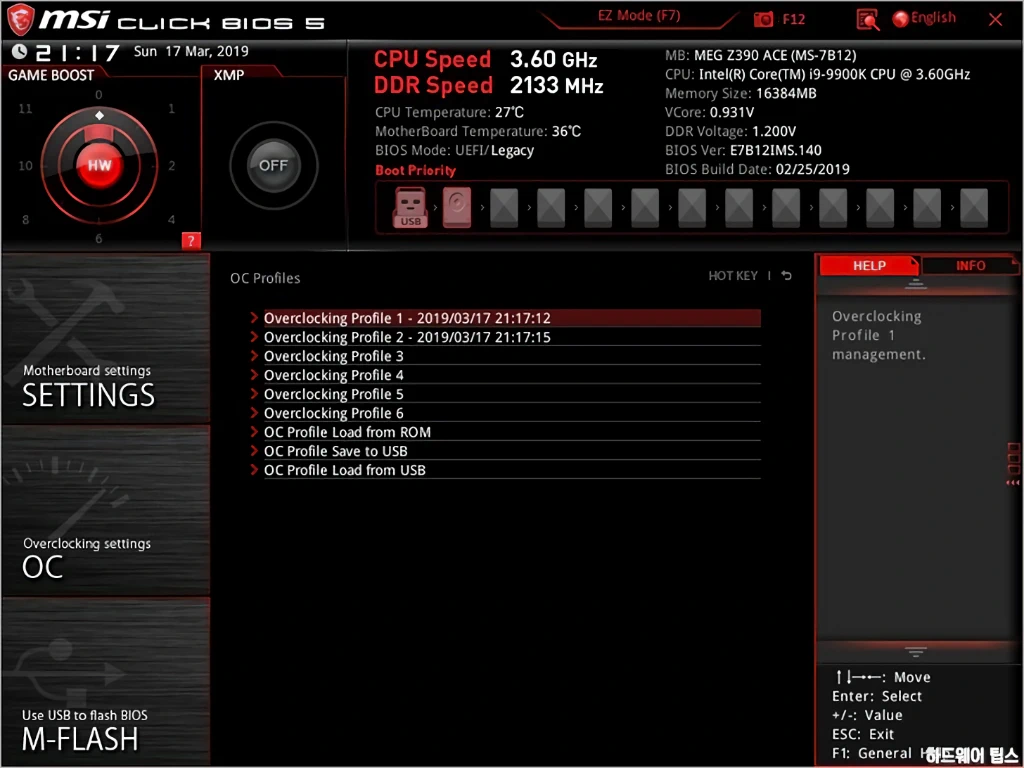
Task: Click the DDR Speed 2133 MHz readout
Action: [488, 85]
